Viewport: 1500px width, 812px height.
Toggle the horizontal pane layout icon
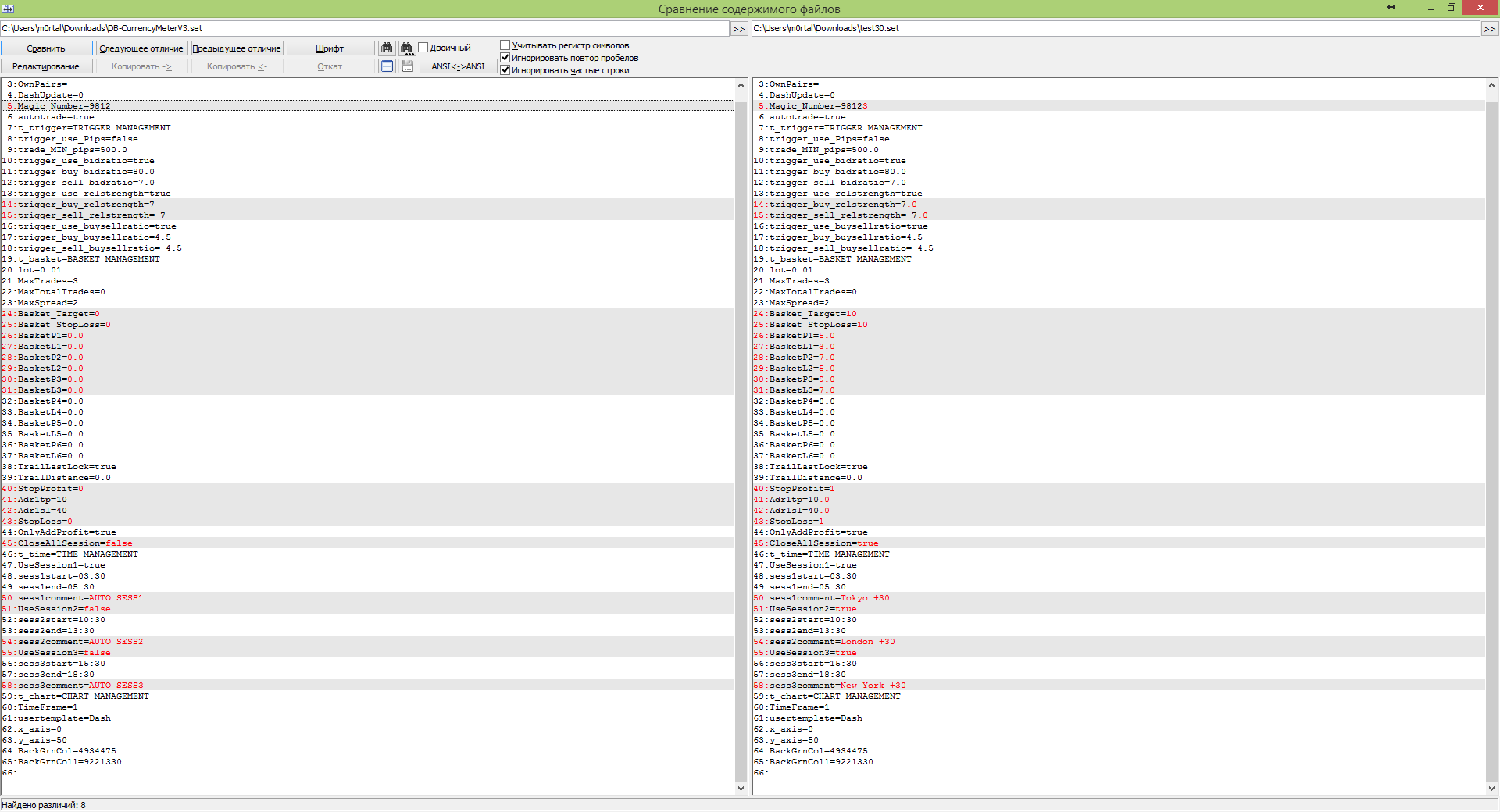(387, 66)
